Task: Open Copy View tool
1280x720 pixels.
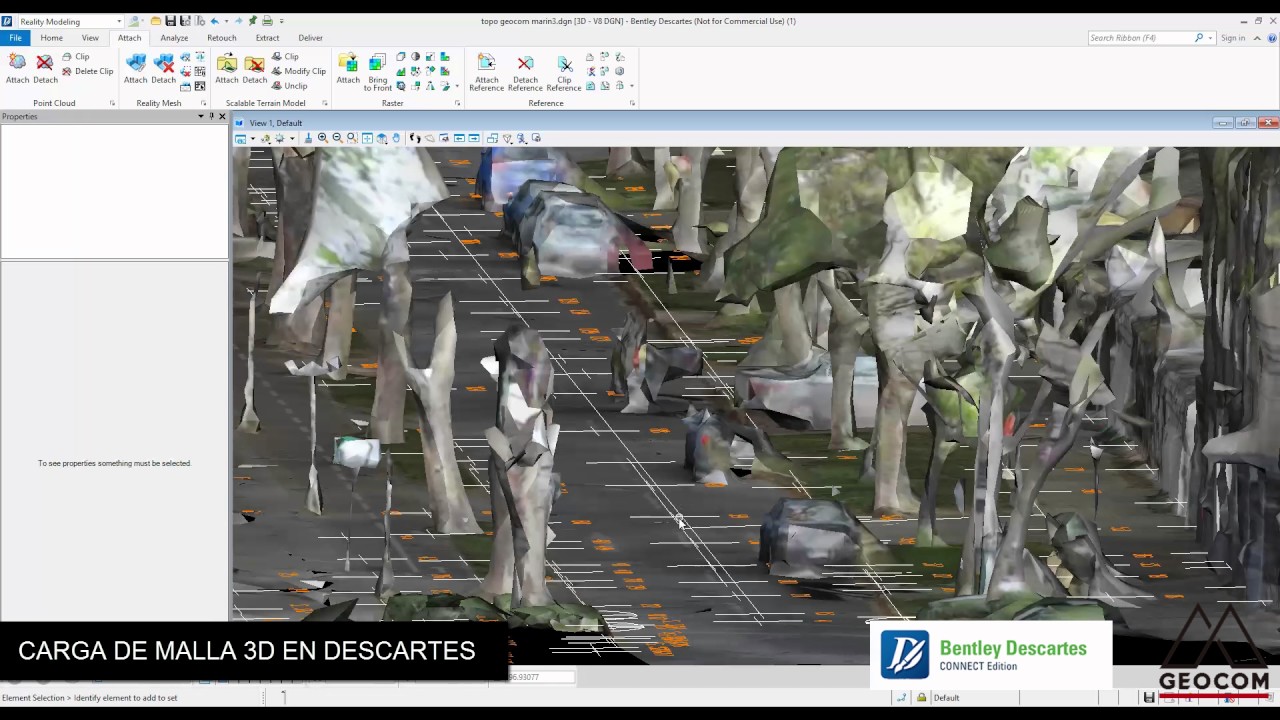Action: click(492, 138)
